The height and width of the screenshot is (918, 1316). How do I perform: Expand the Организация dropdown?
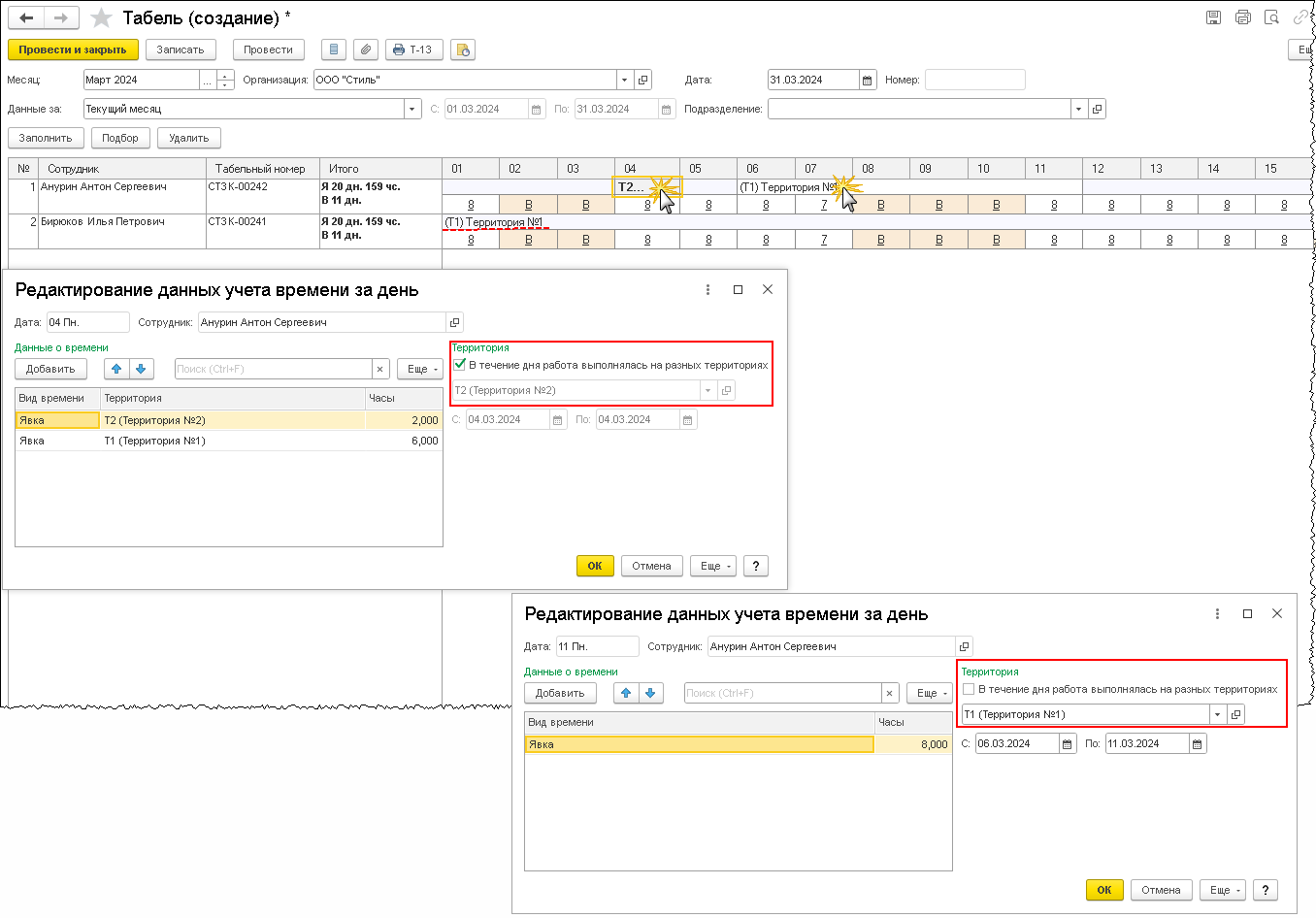625,80
